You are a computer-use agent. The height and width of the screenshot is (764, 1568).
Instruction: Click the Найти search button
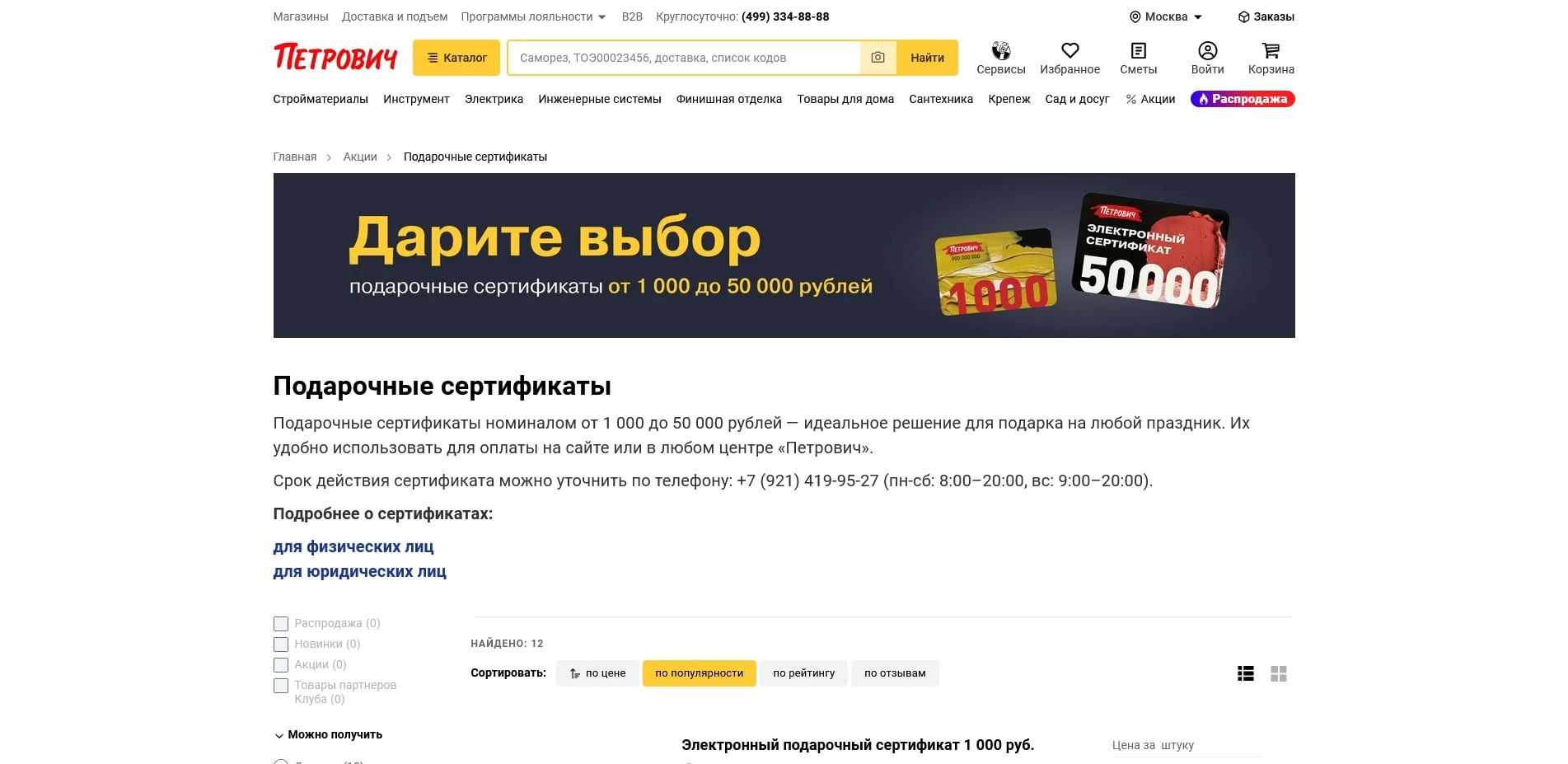tap(927, 58)
